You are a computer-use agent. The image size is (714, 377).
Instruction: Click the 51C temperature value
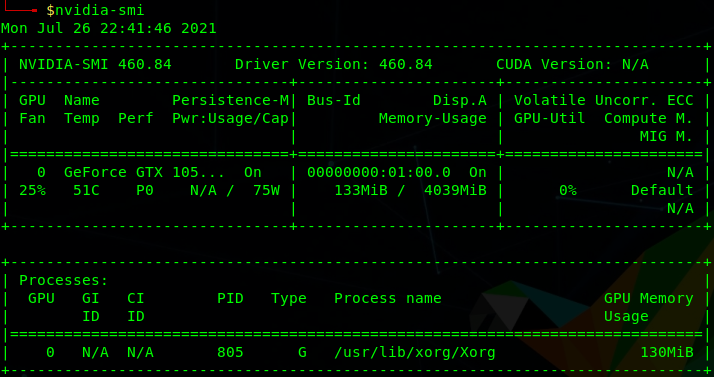click(x=86, y=191)
